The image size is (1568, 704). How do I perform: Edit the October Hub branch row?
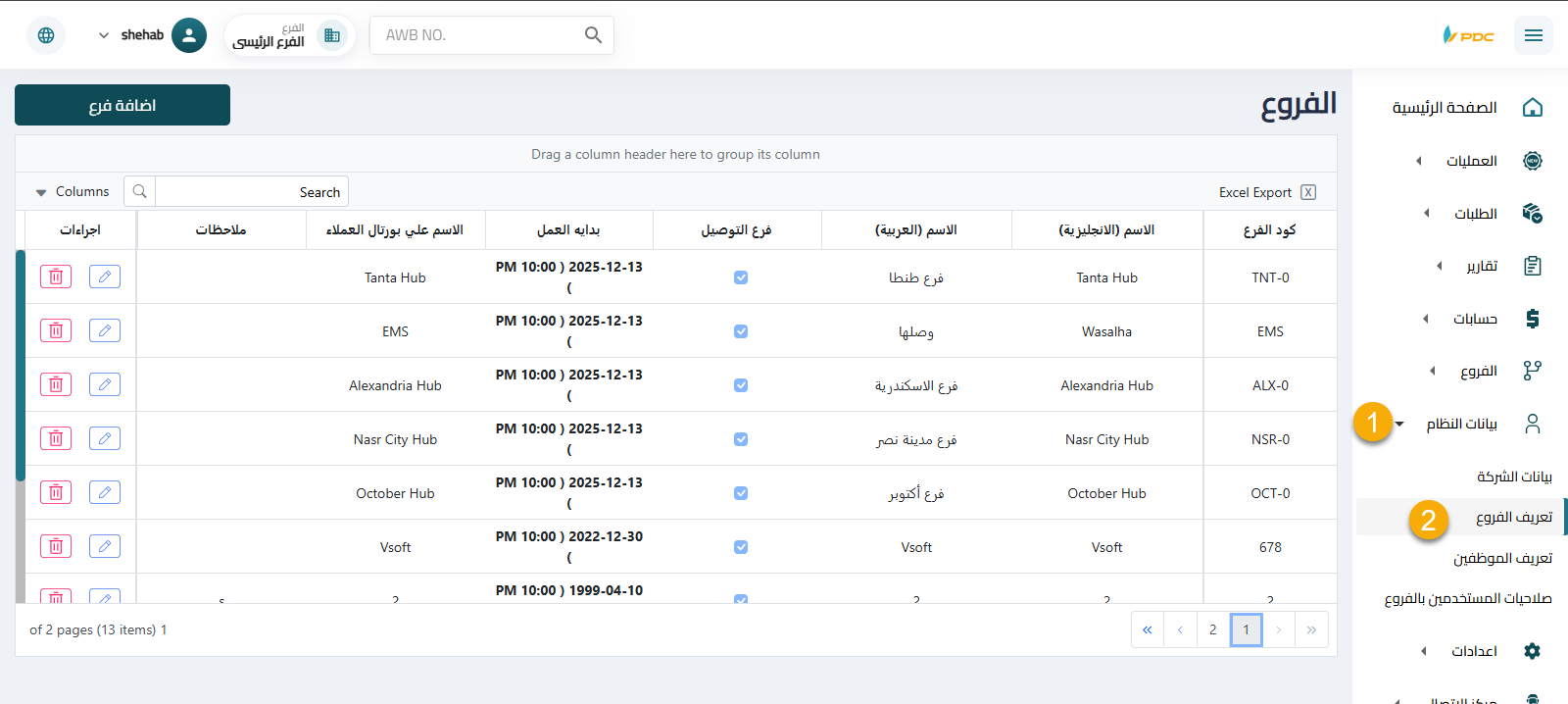tap(105, 492)
